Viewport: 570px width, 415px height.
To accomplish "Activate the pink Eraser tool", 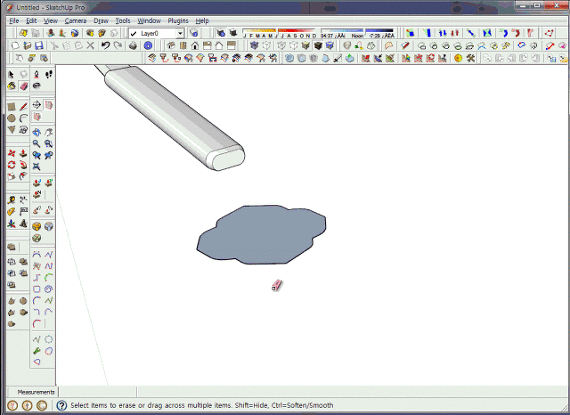I will (24, 86).
